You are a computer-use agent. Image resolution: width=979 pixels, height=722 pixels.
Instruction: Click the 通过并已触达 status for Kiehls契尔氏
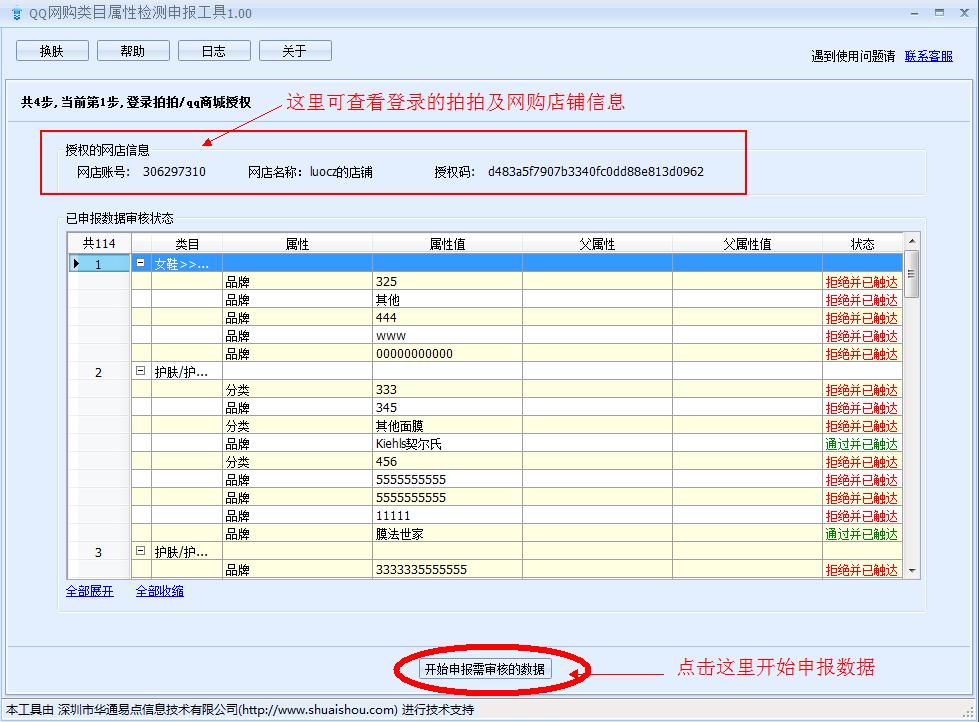[x=862, y=444]
